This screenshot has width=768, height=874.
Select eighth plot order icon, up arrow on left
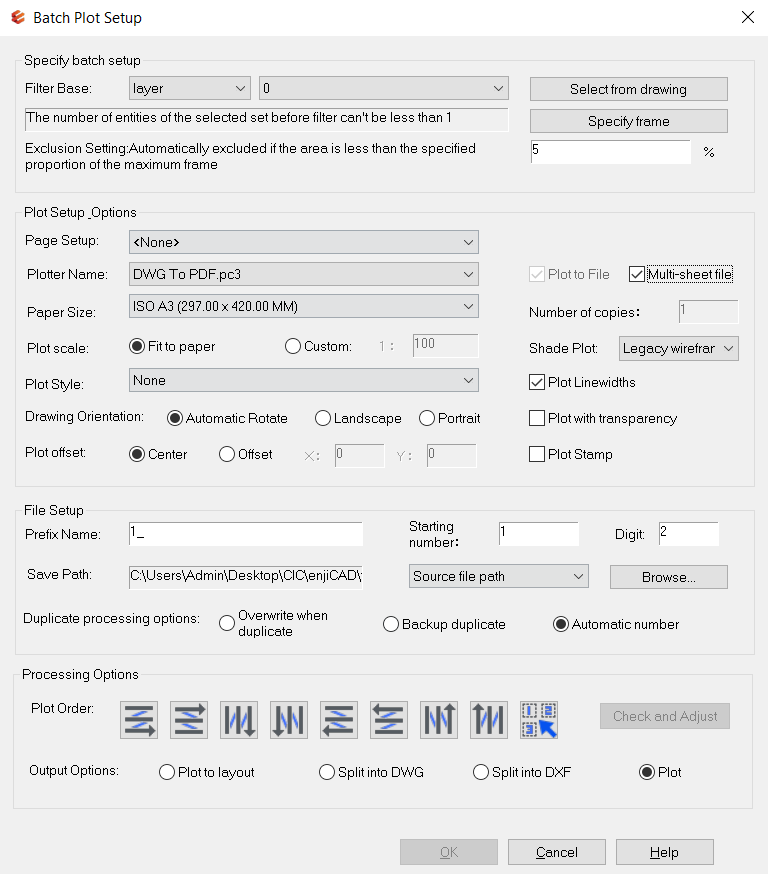(489, 719)
